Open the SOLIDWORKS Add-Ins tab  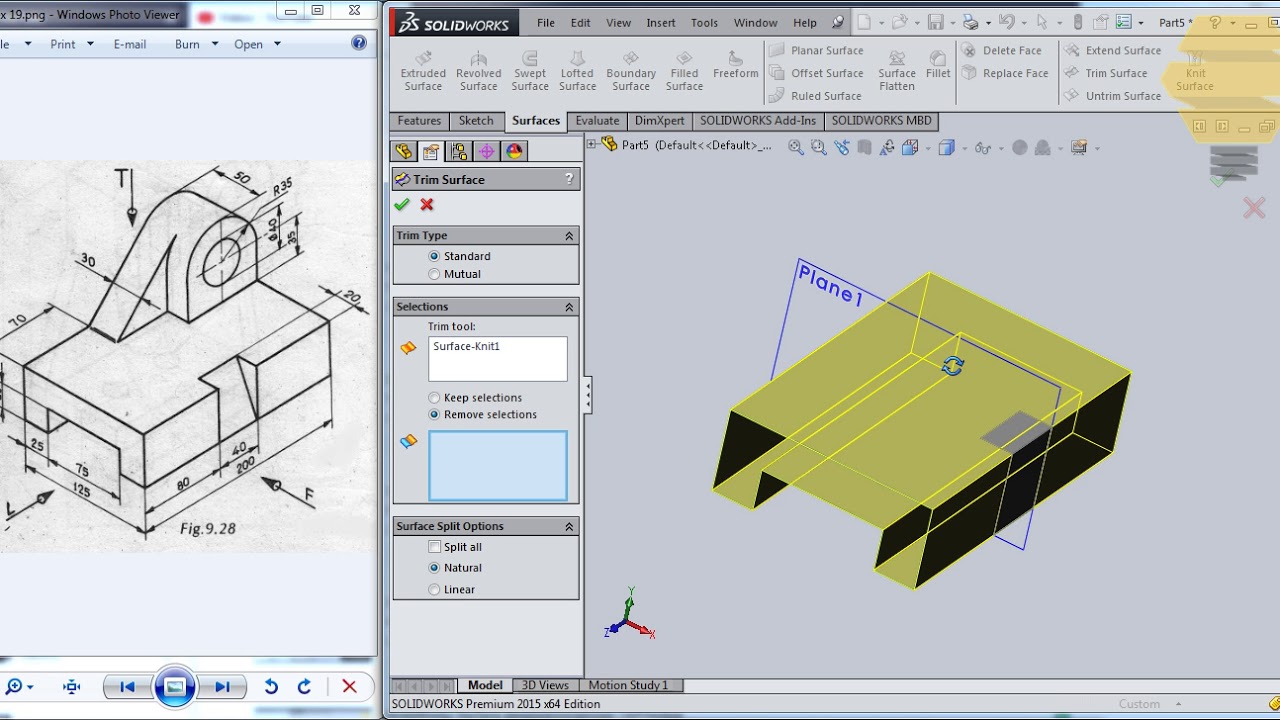[758, 121]
